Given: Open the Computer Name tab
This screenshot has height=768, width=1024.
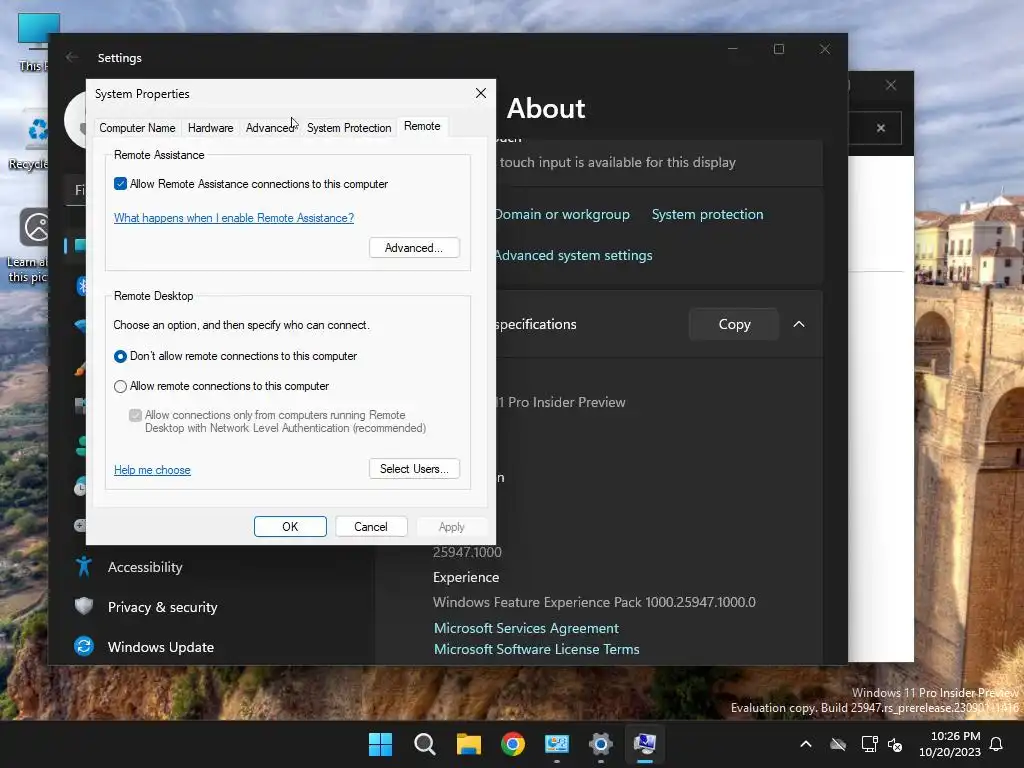Looking at the screenshot, I should pos(137,128).
